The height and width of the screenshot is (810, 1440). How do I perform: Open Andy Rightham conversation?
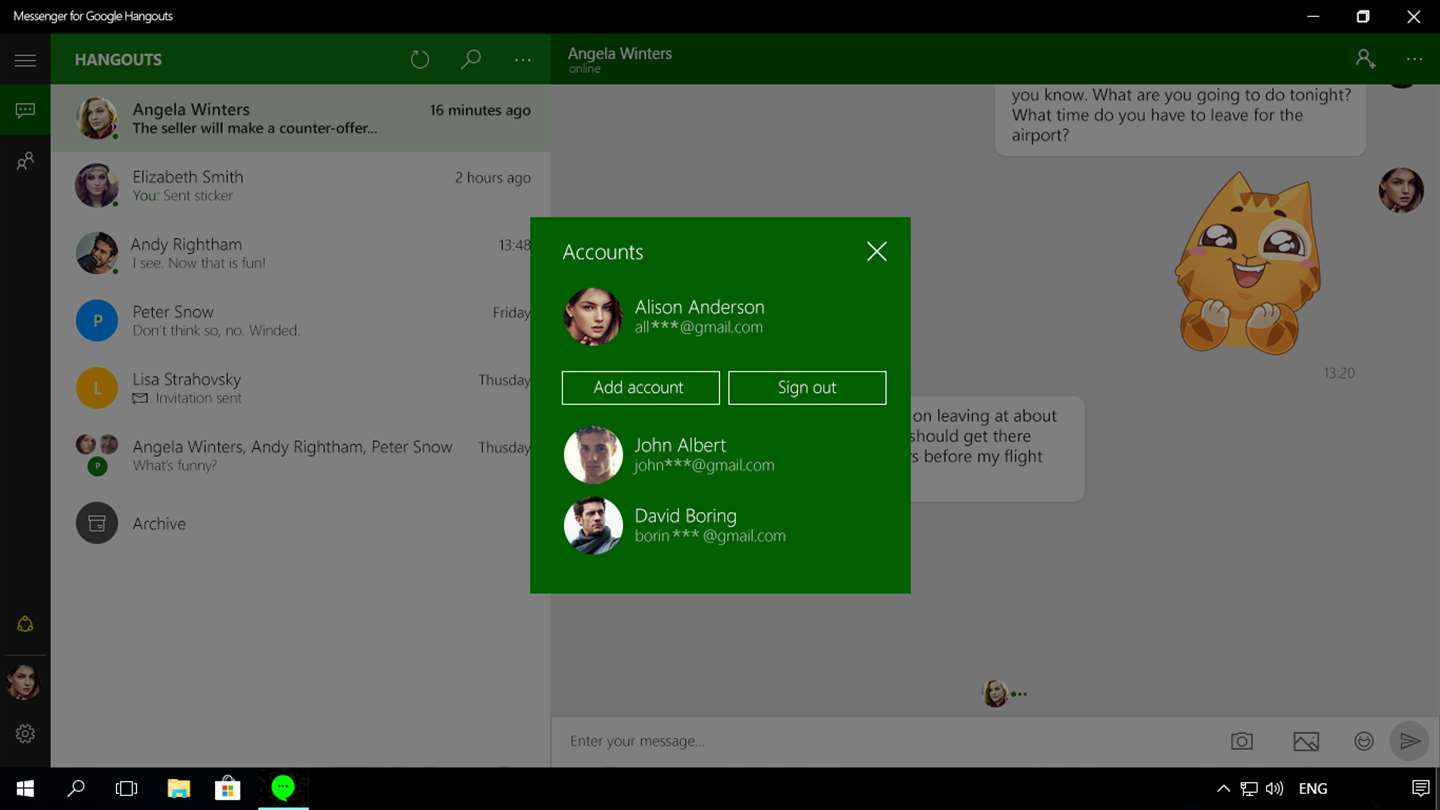(x=300, y=253)
